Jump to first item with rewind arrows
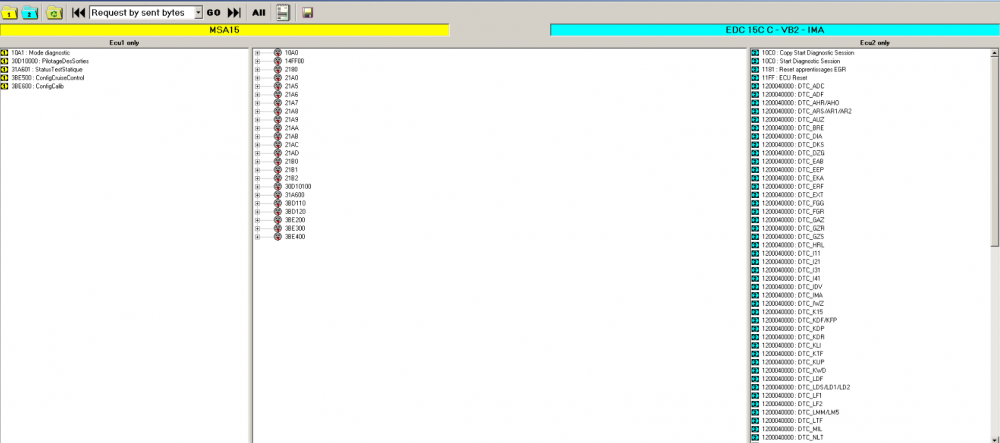The image size is (1000, 443). (78, 13)
